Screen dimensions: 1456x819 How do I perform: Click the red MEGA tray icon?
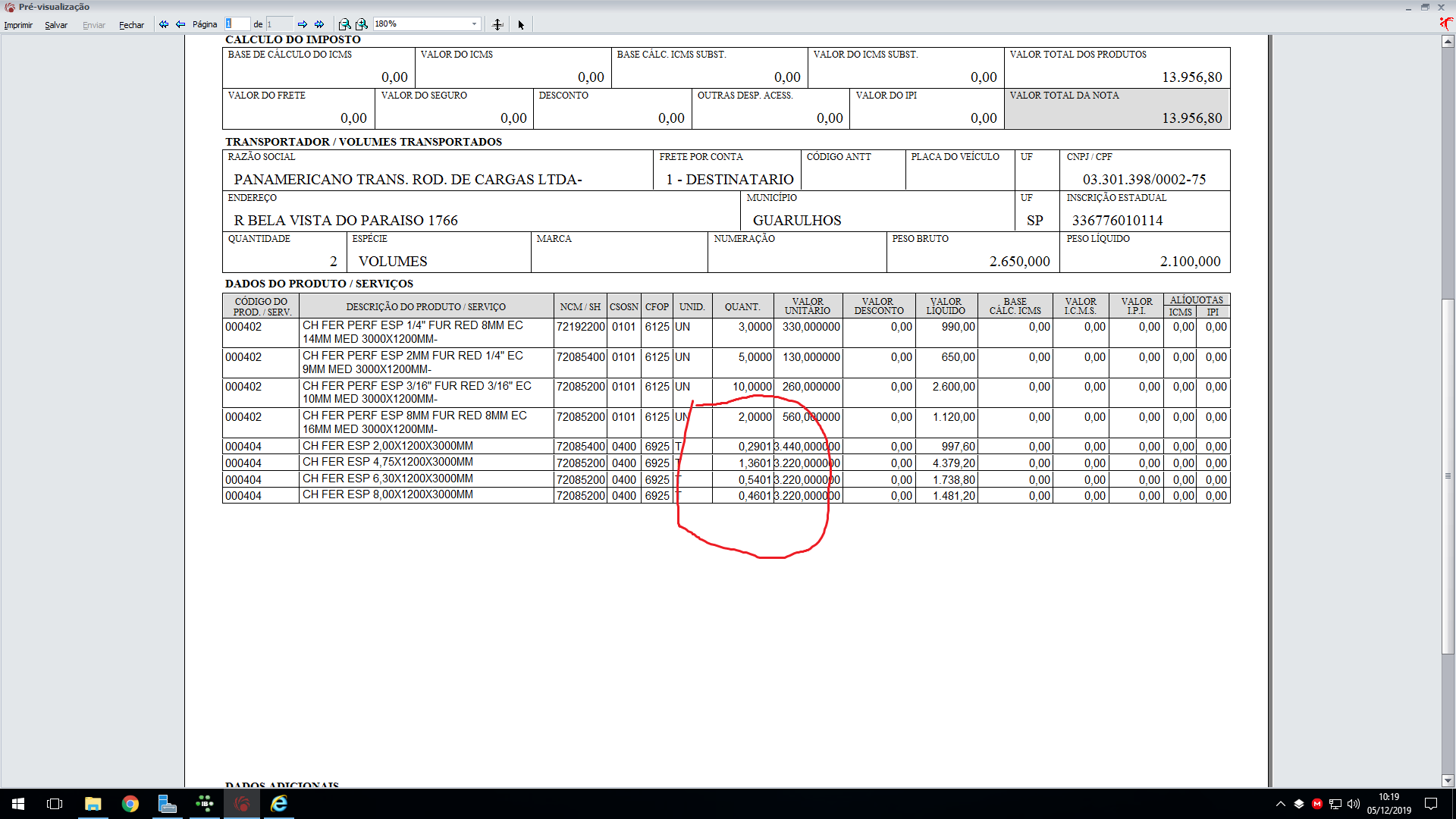pos(1317,804)
